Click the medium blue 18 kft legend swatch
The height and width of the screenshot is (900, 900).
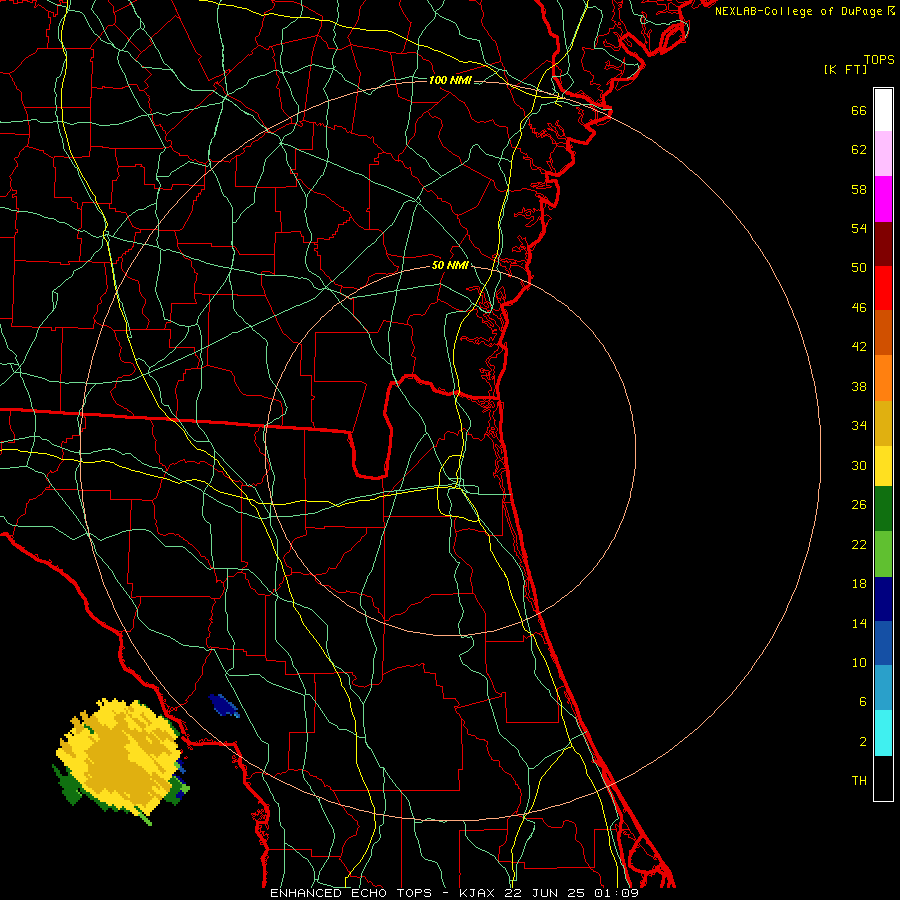pos(883,643)
